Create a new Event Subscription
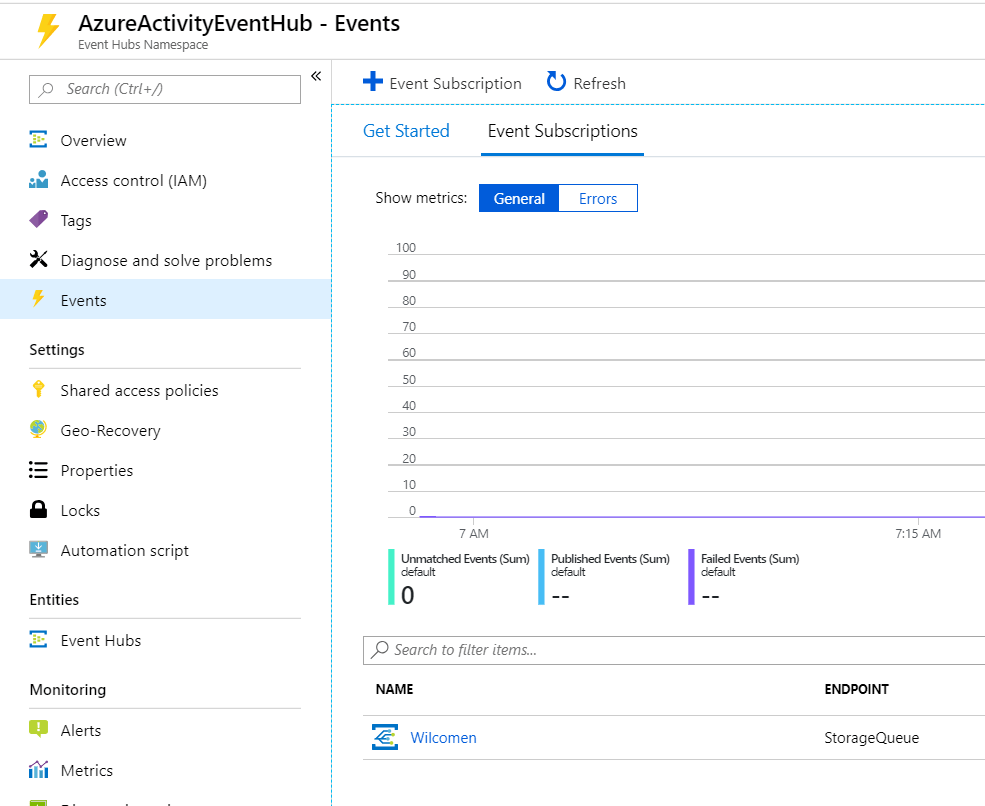 pyautogui.click(x=443, y=83)
